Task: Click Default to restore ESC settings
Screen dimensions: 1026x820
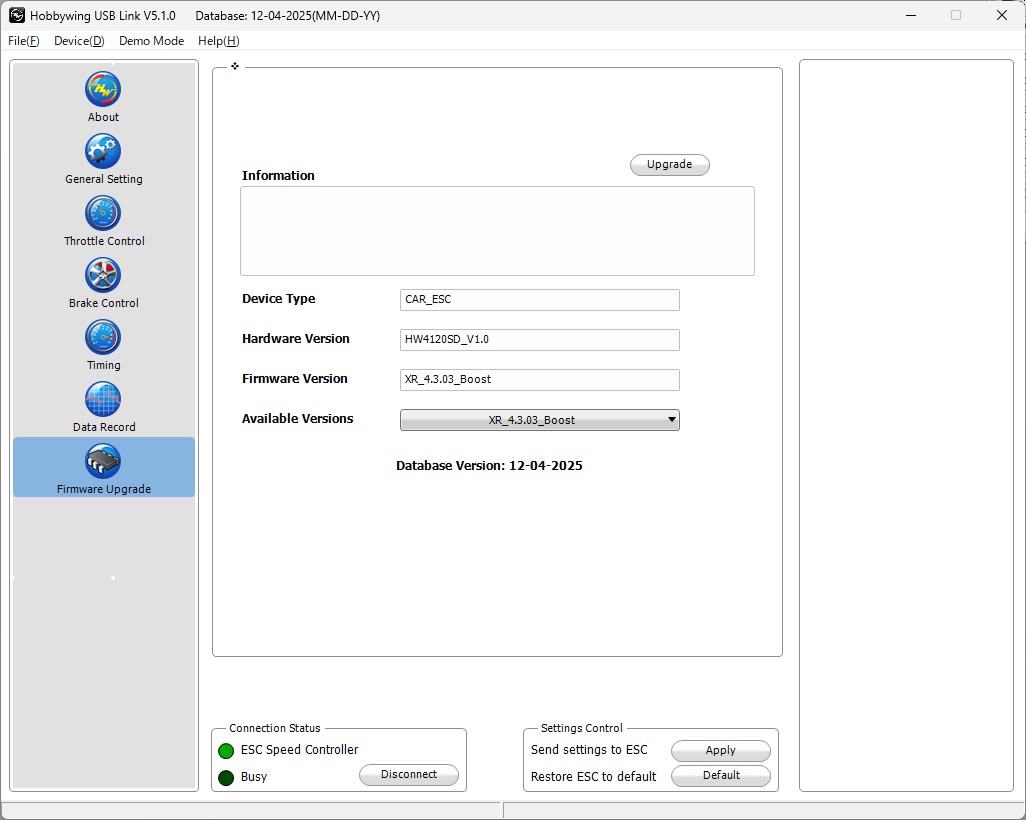Action: (720, 775)
